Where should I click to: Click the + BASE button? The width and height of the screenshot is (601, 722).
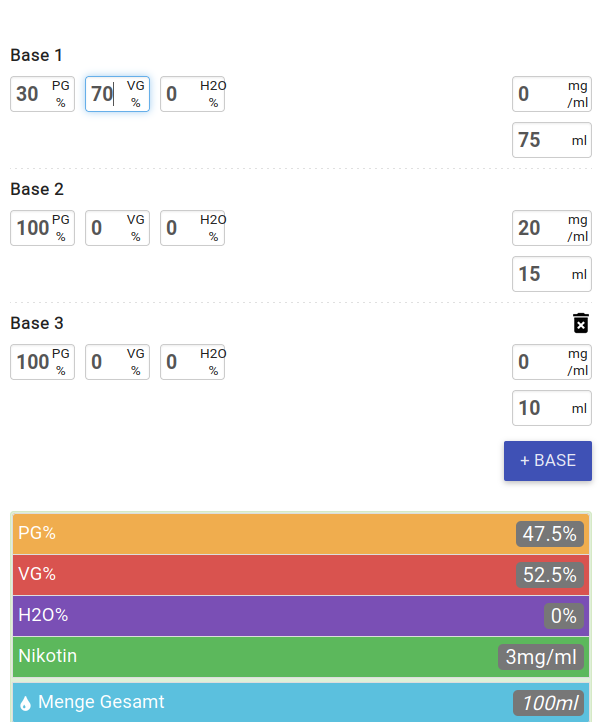(x=547, y=461)
